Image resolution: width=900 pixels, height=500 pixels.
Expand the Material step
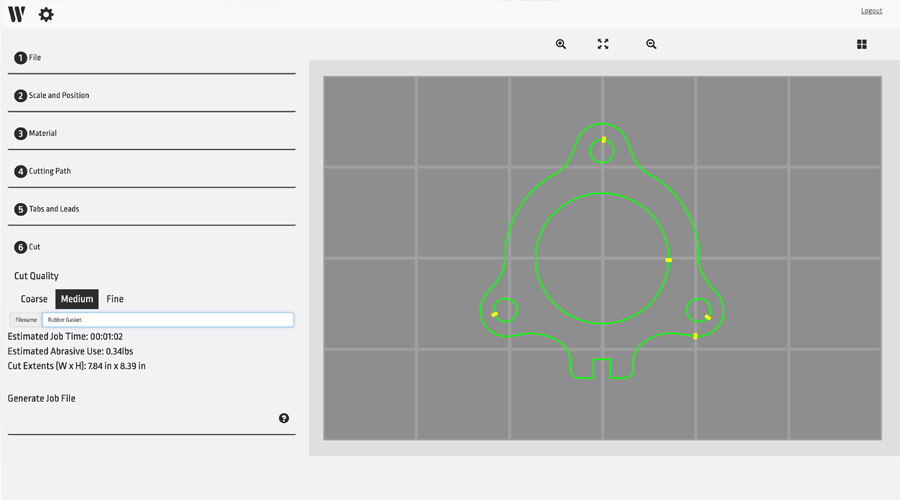(152, 133)
